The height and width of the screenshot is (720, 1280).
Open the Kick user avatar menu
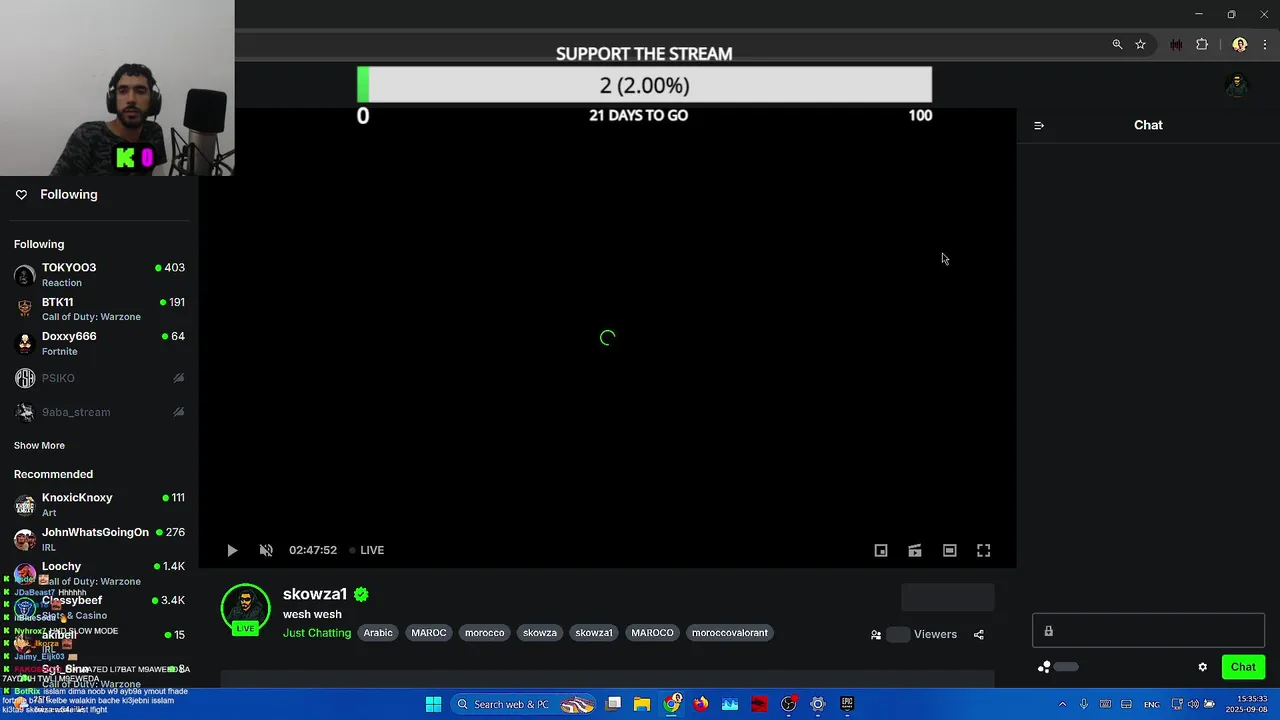tap(1237, 85)
